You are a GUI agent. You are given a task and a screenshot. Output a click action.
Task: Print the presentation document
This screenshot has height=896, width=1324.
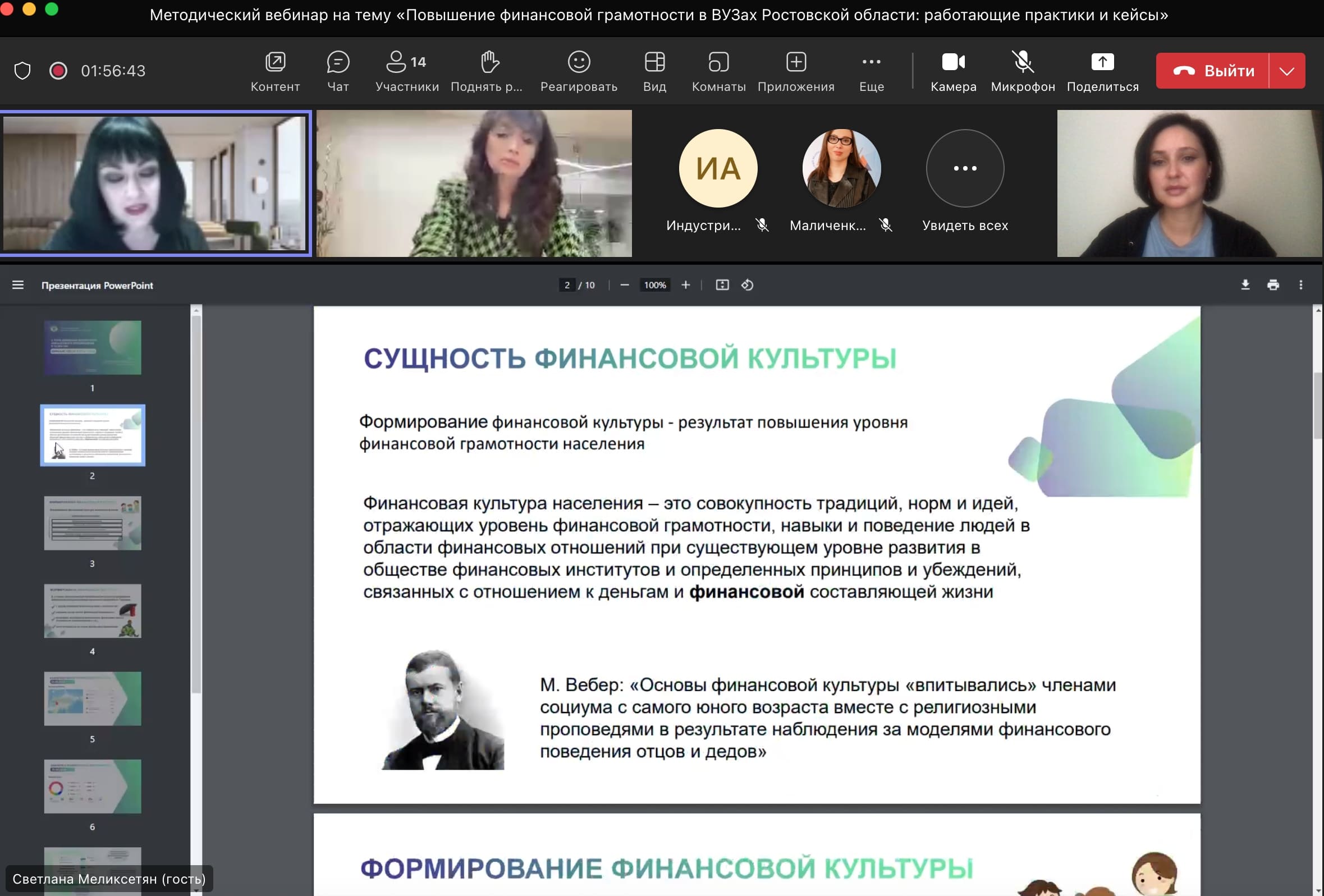pyautogui.click(x=1273, y=285)
